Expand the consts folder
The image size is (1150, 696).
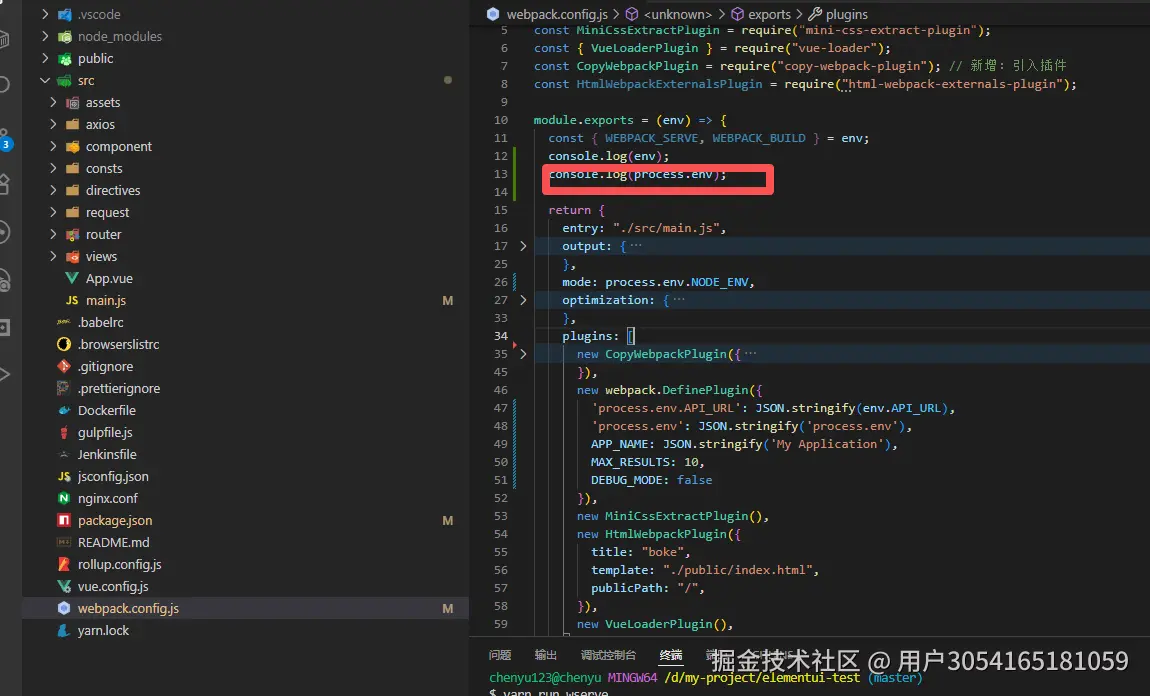(53, 168)
